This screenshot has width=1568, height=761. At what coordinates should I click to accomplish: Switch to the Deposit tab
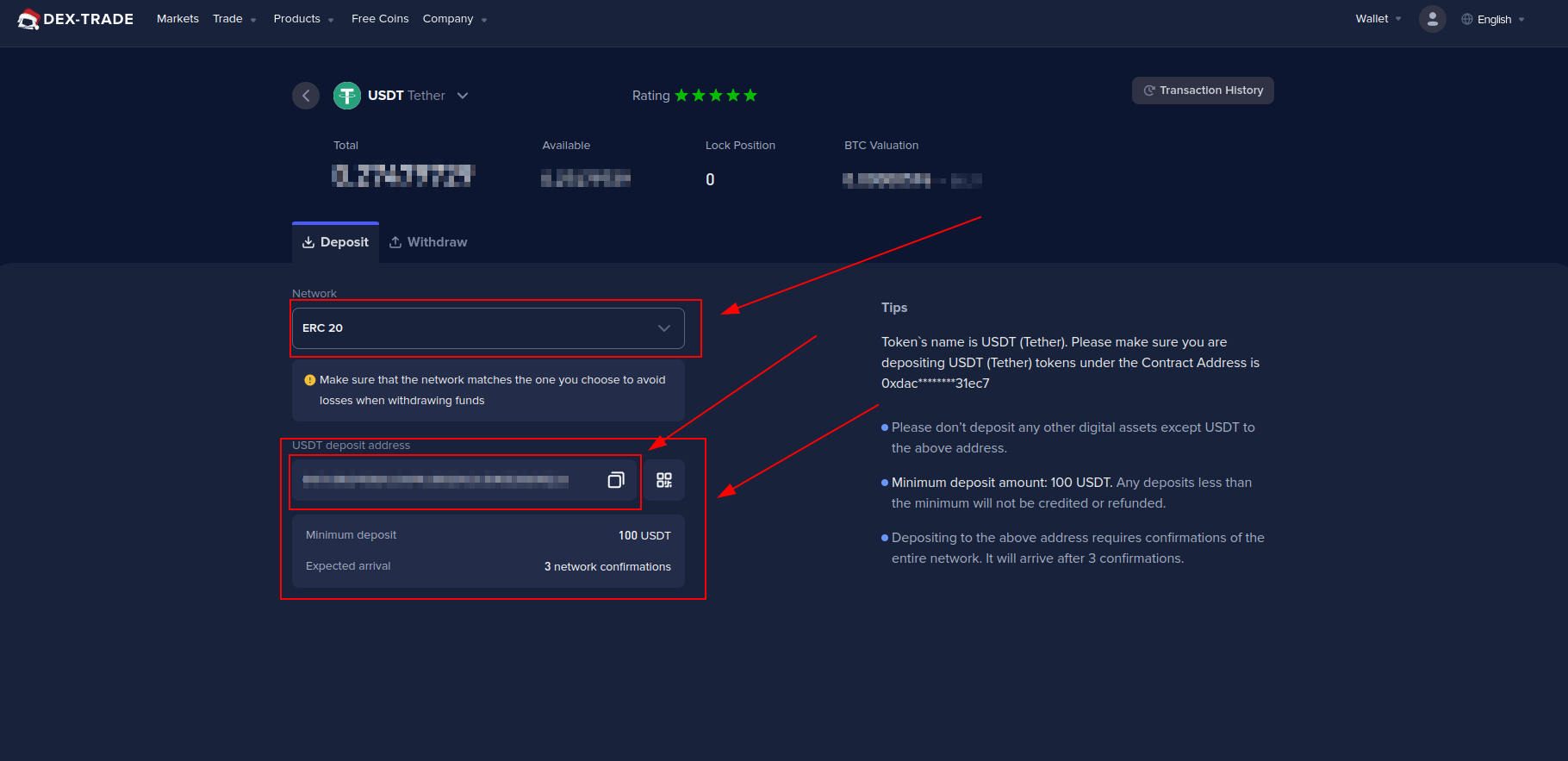(335, 242)
